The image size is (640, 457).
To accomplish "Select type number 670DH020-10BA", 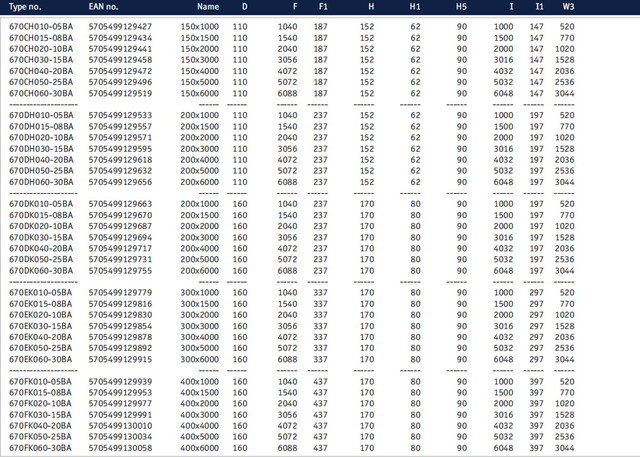I will click(41, 138).
